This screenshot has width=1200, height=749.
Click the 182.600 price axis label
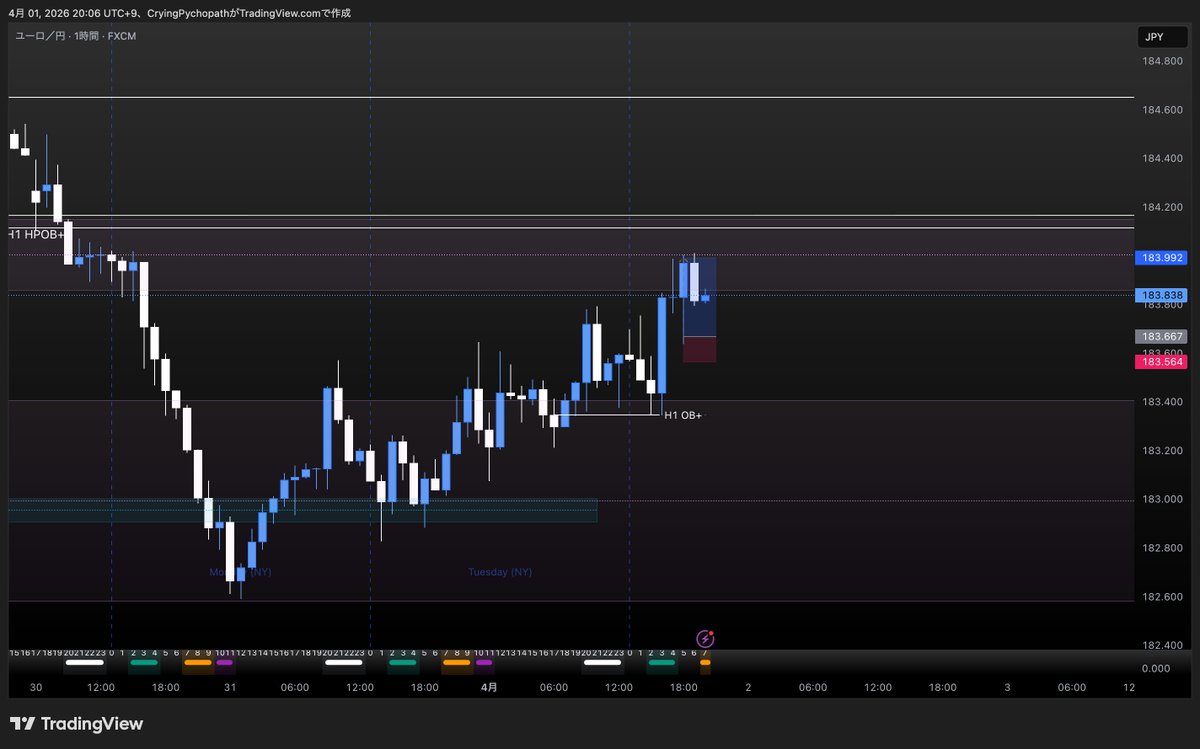(1162, 597)
